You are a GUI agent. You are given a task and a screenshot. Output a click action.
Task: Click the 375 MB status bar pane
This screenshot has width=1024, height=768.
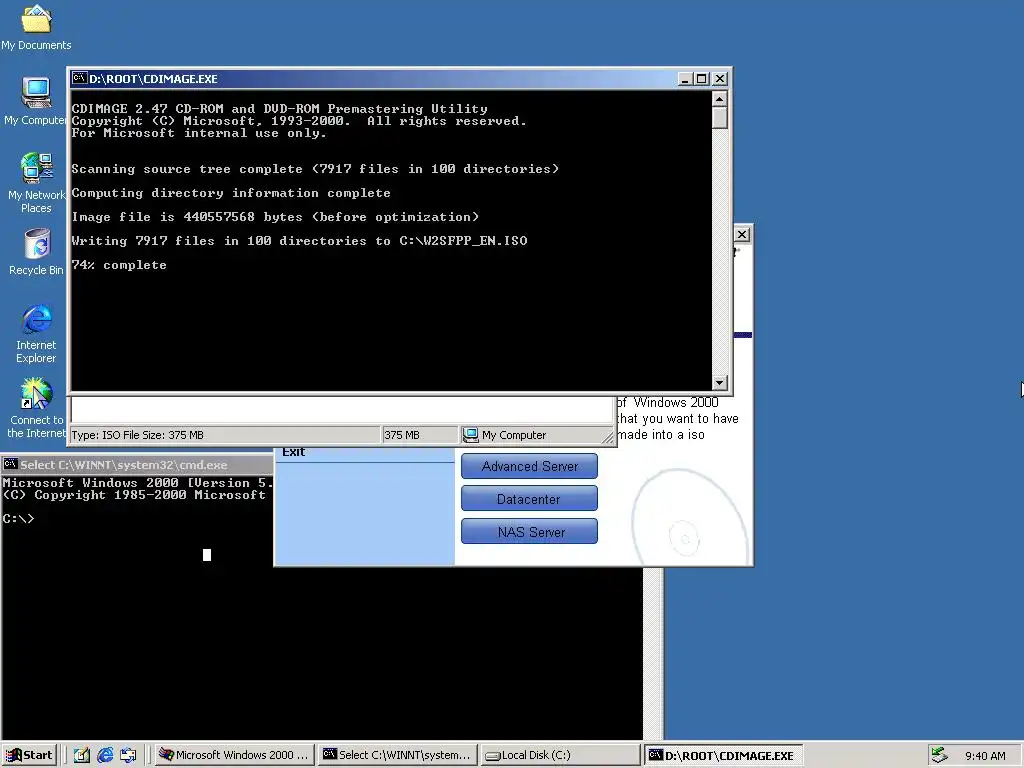(419, 435)
